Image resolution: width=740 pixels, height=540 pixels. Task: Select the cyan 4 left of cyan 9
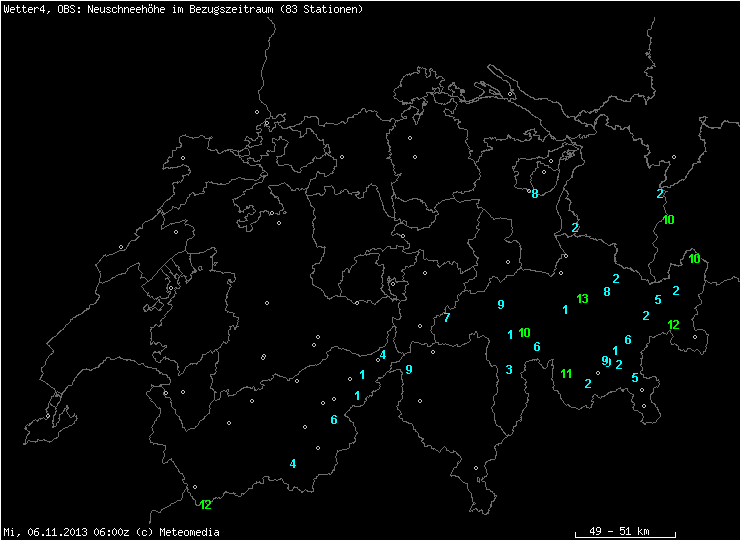tap(382, 355)
